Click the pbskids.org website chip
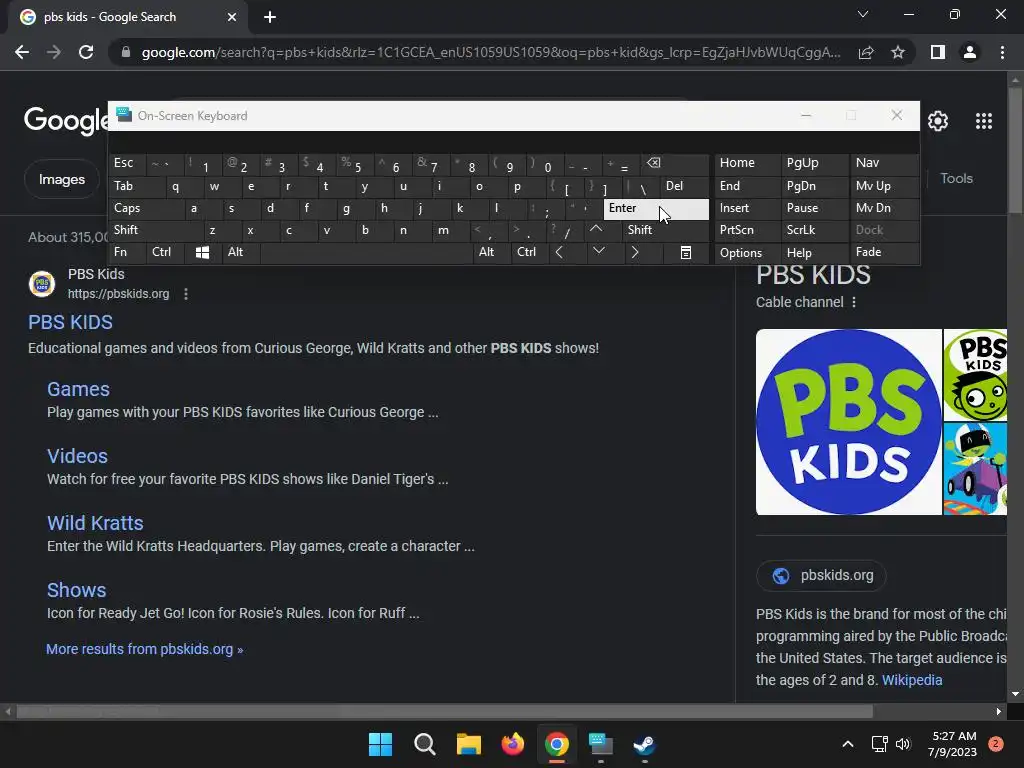 pos(821,575)
